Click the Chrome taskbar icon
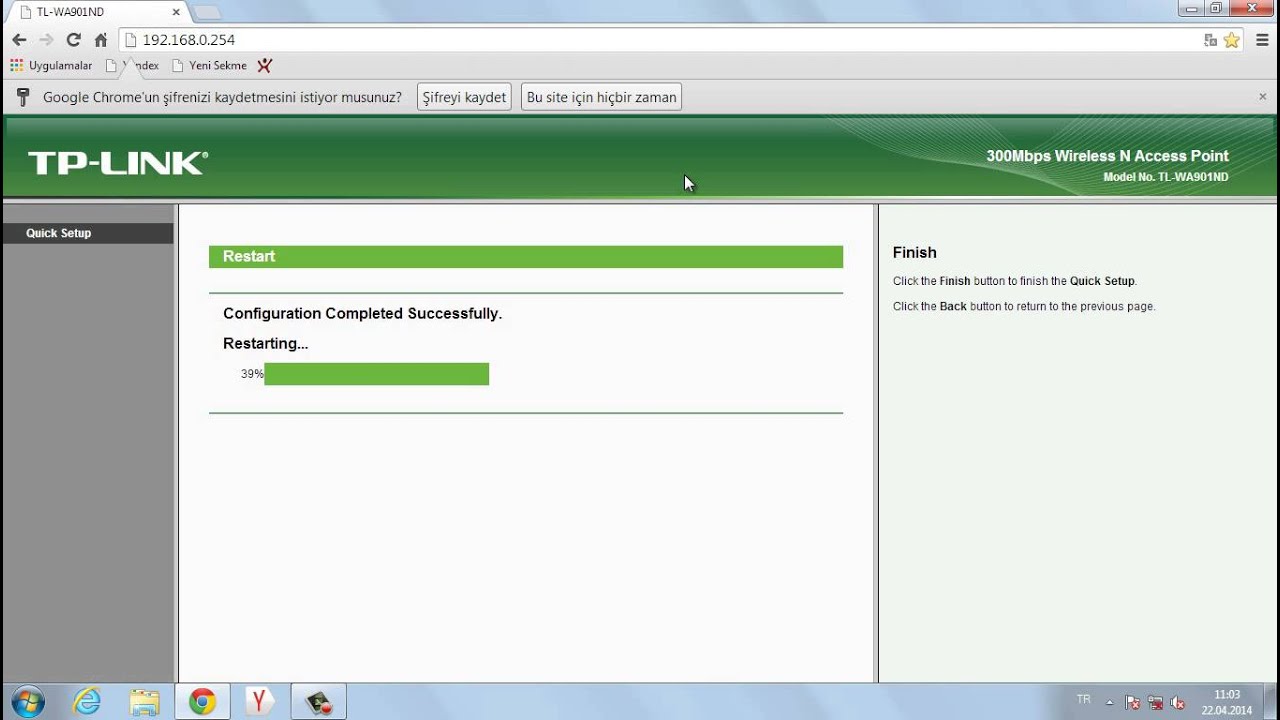Image resolution: width=1280 pixels, height=720 pixels. [x=202, y=702]
